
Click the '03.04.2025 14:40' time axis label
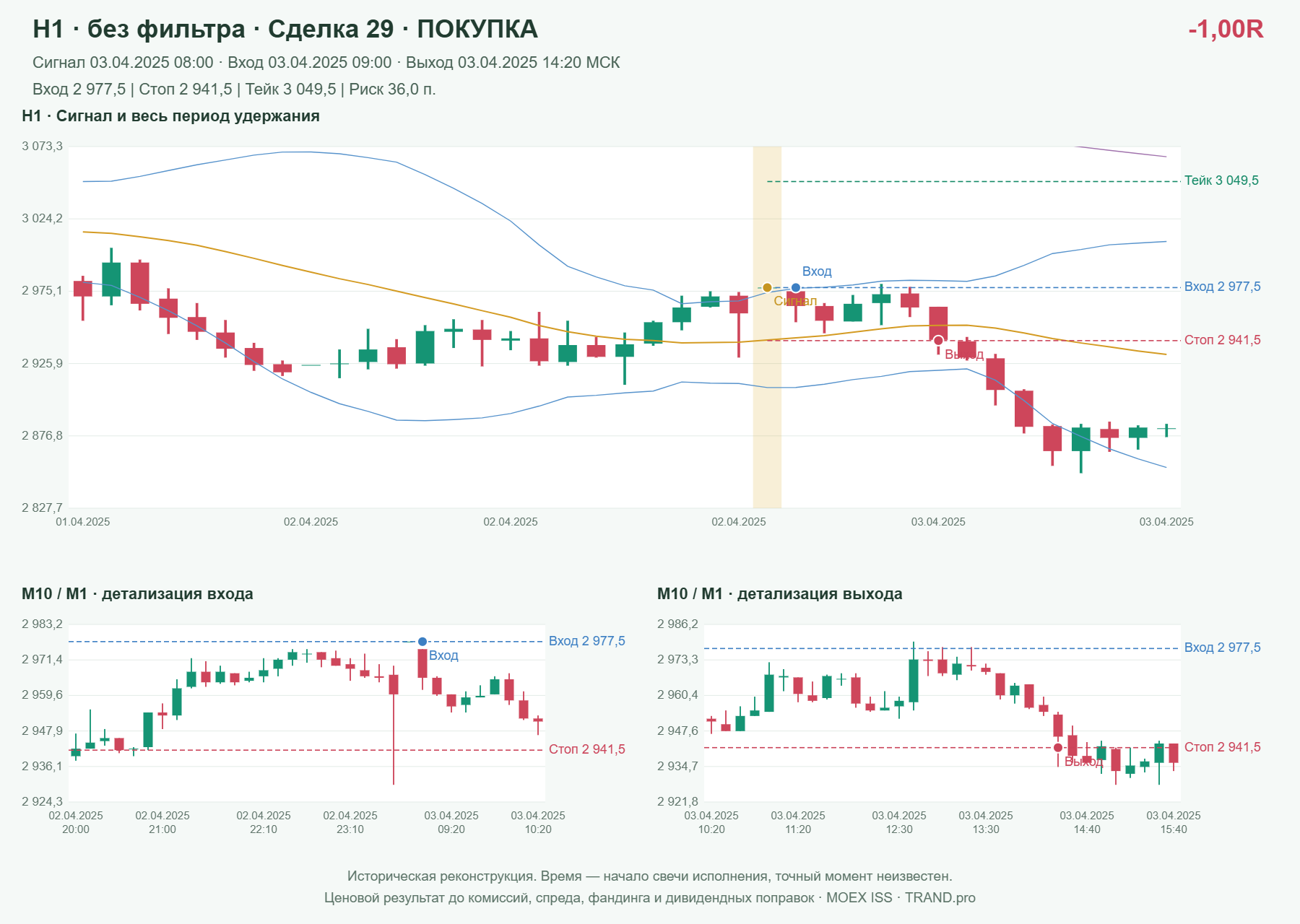[1087, 822]
